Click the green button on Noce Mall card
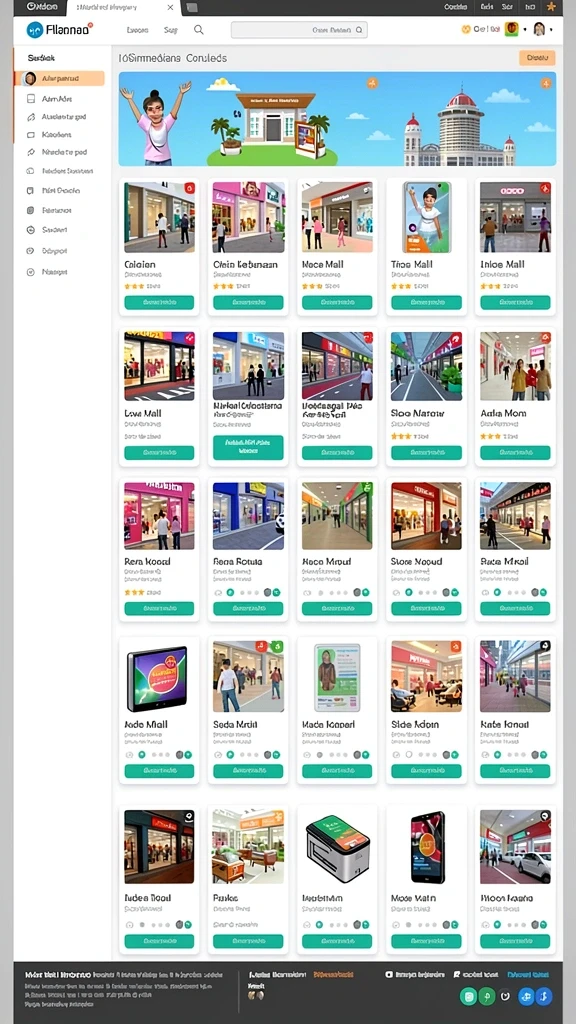576x1024 pixels. tap(337, 302)
